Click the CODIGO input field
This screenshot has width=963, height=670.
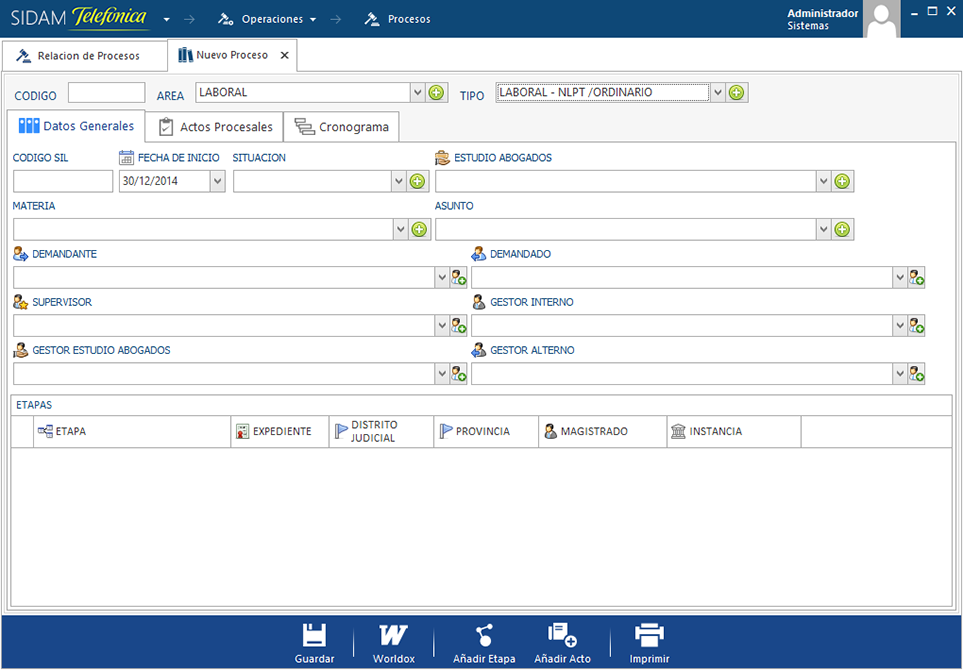(106, 93)
